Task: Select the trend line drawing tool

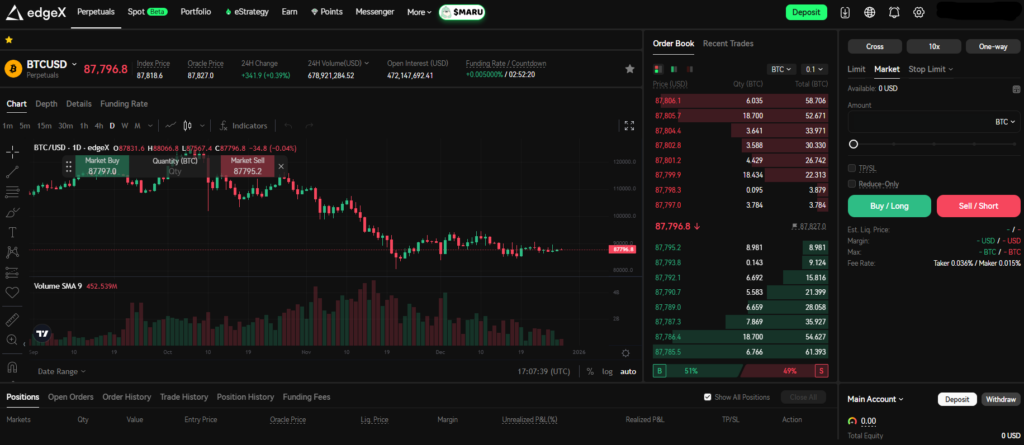Action: click(12, 171)
